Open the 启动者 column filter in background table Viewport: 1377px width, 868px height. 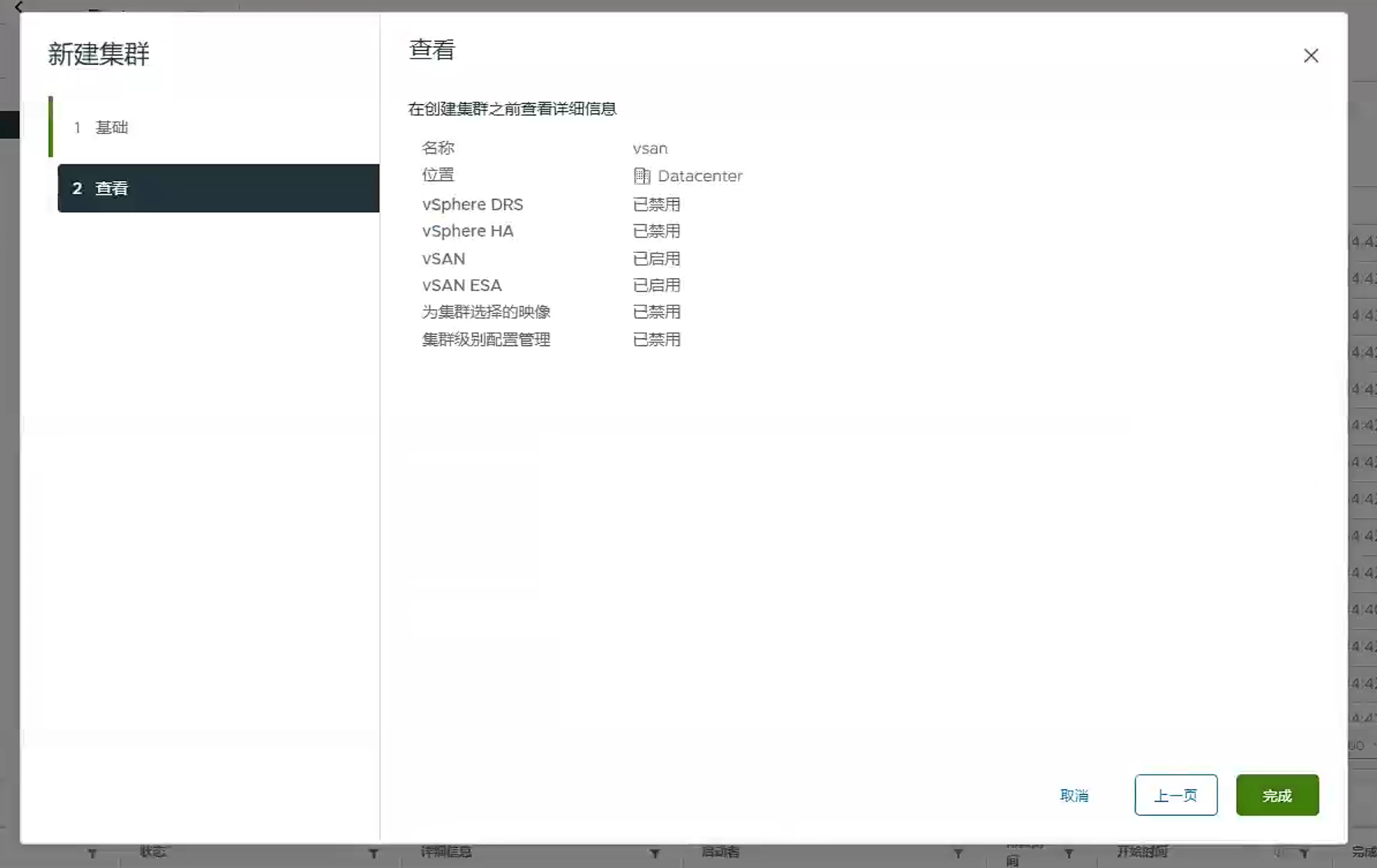958,853
